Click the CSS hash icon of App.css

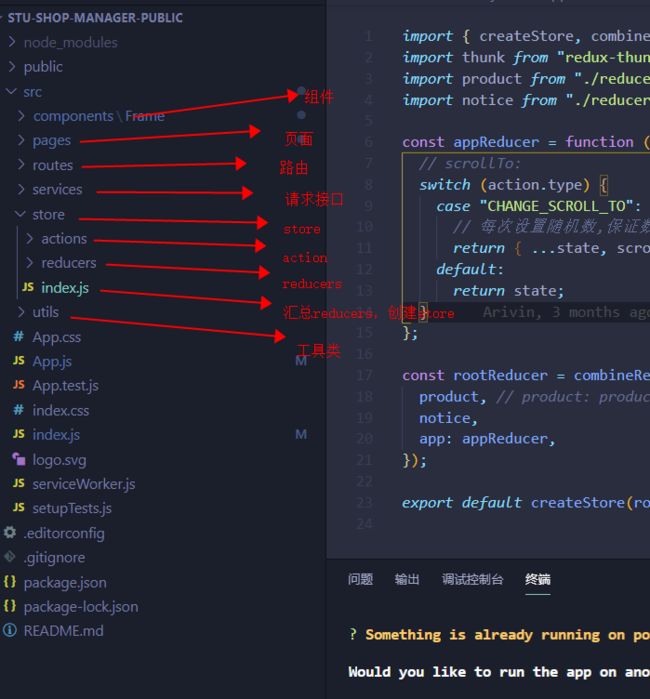tap(18, 336)
